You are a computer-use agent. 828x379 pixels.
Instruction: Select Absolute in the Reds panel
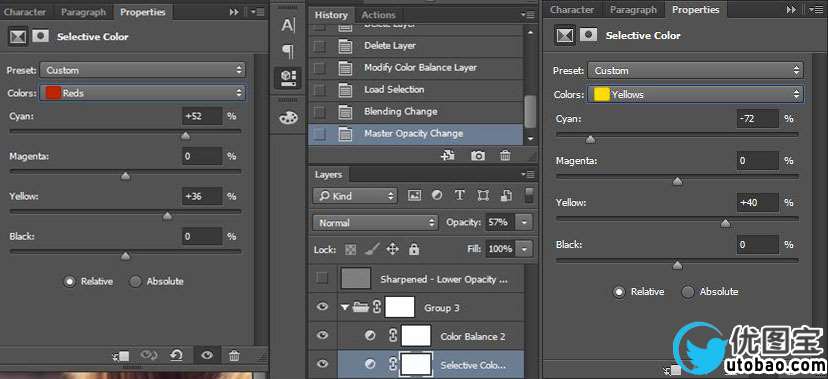pyautogui.click(x=136, y=281)
